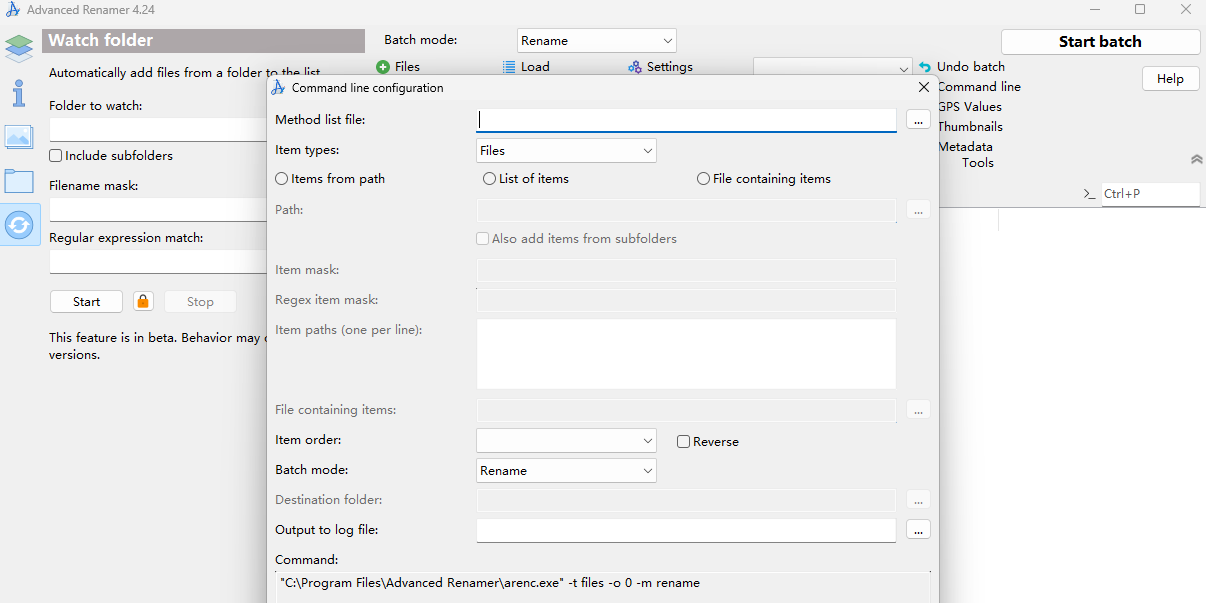Open the layers stack sidebar icon
1206x603 pixels.
[x=19, y=48]
